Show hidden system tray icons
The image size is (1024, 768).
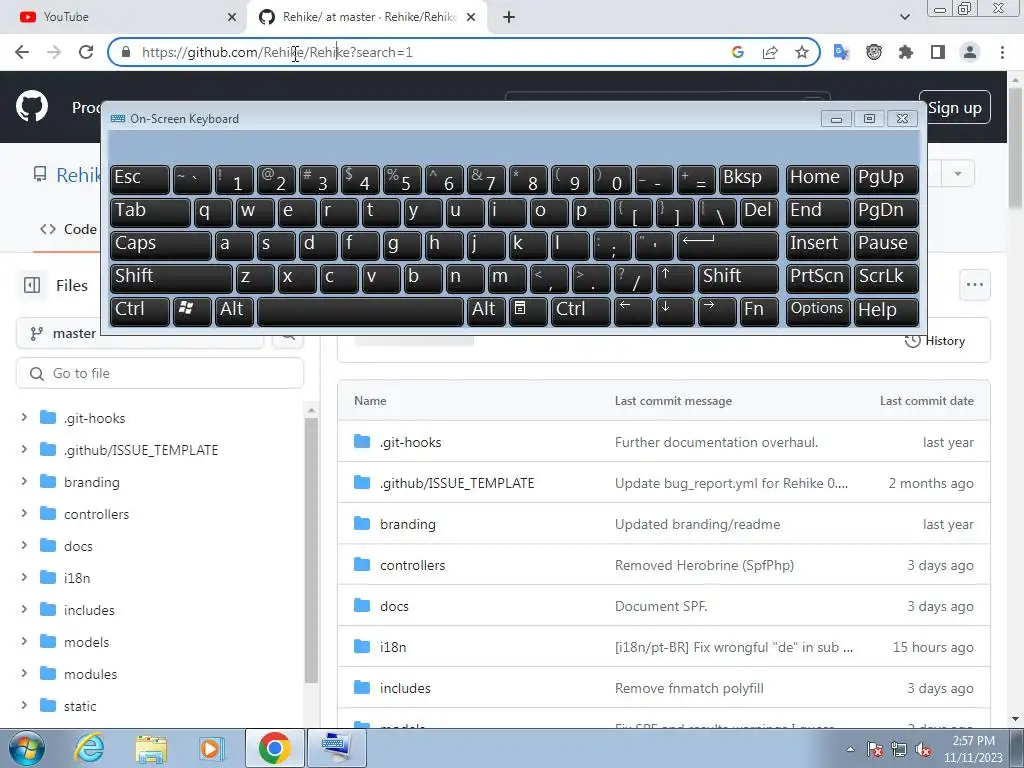[850, 750]
